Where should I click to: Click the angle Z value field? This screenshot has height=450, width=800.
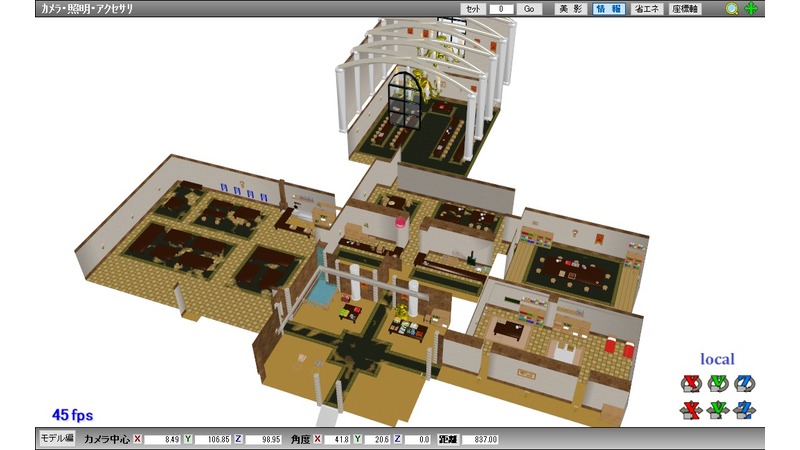point(417,439)
